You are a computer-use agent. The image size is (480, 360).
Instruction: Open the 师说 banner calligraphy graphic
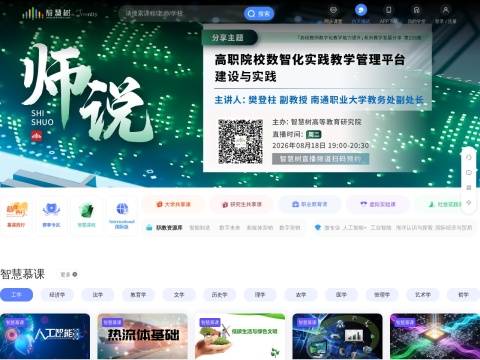88,93
